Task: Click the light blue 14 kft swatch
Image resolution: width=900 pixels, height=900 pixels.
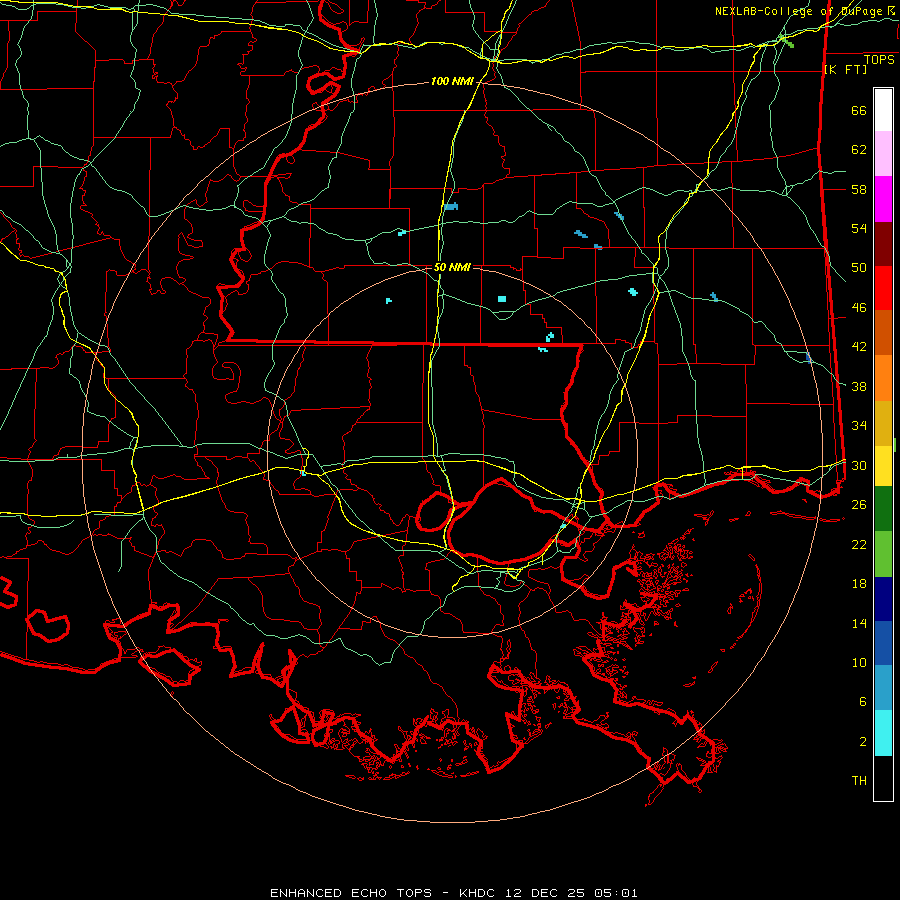Action: (x=883, y=688)
